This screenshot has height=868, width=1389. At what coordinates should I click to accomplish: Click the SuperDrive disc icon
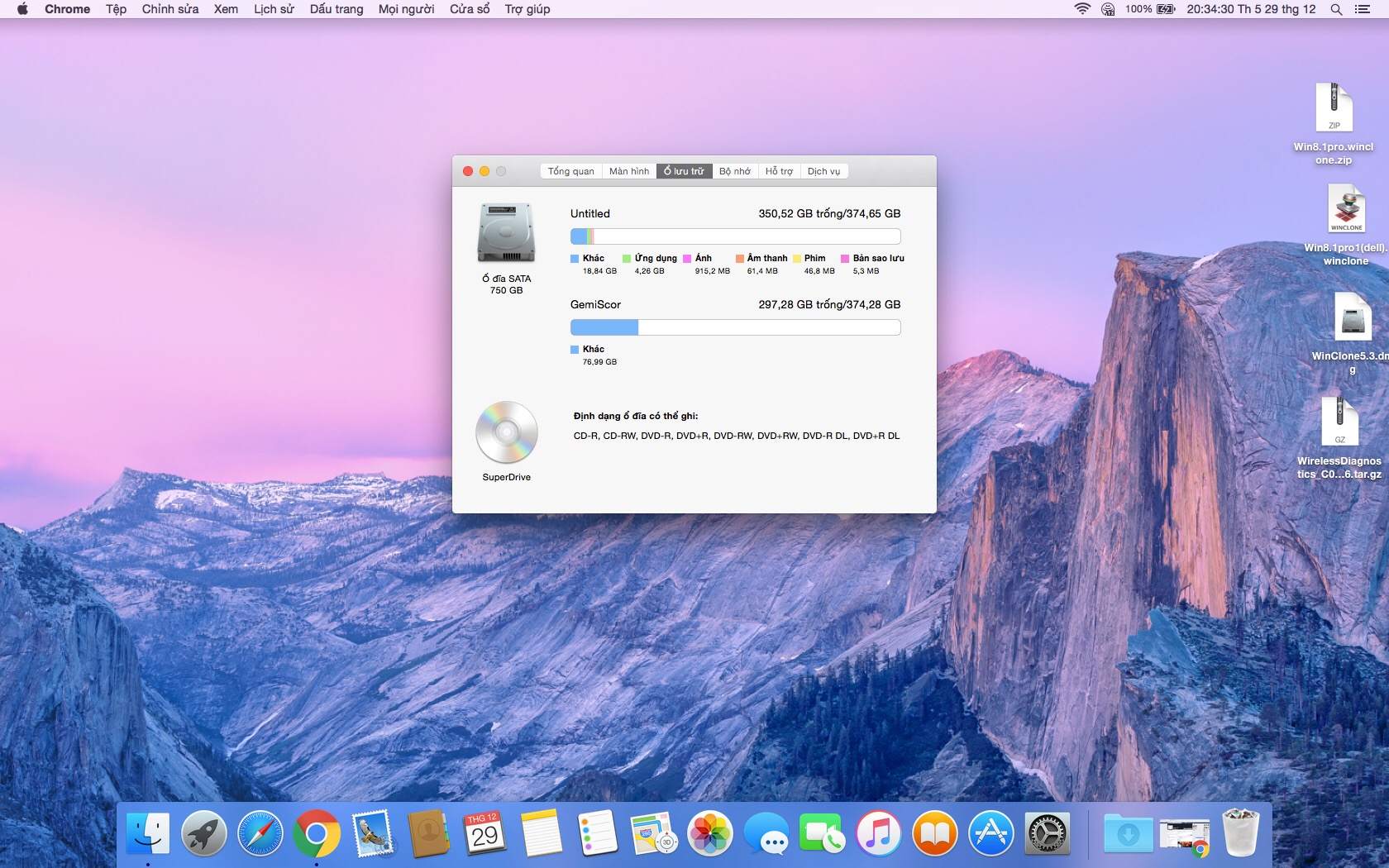tap(506, 432)
